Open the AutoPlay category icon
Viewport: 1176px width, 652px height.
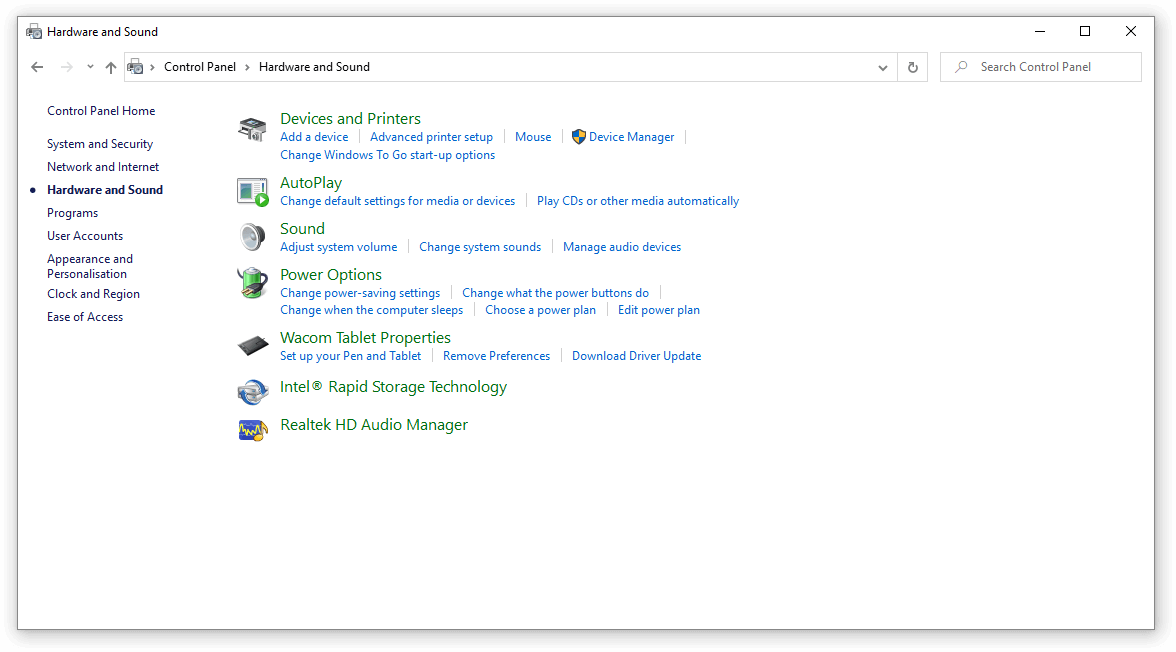(252, 191)
